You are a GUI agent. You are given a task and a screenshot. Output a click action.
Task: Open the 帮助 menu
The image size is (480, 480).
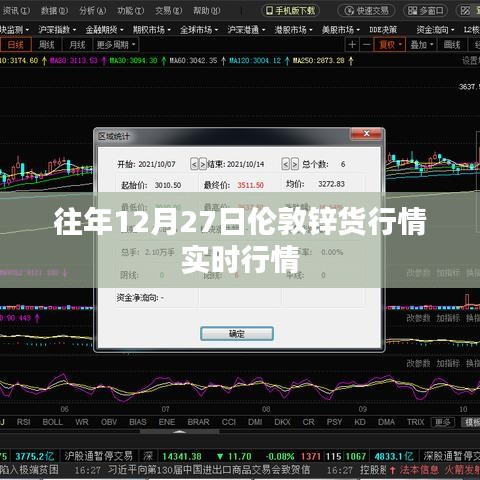click(x=207, y=11)
